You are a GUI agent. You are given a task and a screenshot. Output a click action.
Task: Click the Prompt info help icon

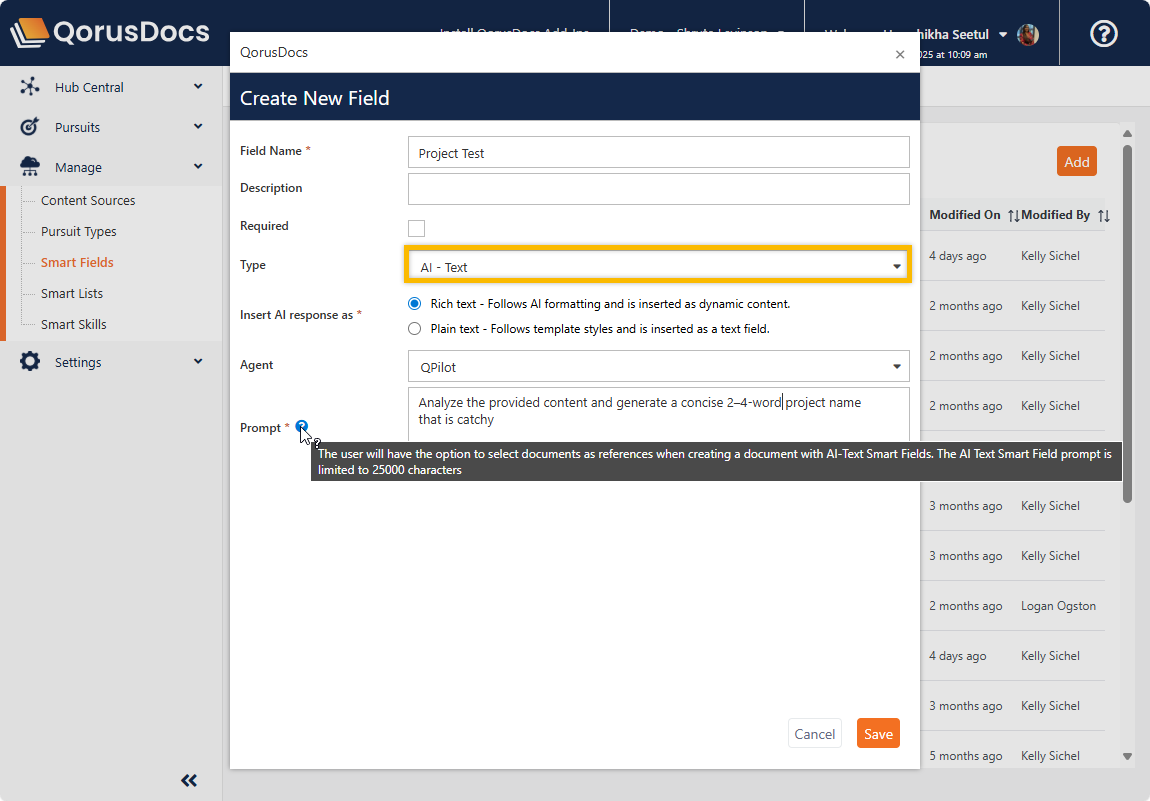[301, 426]
